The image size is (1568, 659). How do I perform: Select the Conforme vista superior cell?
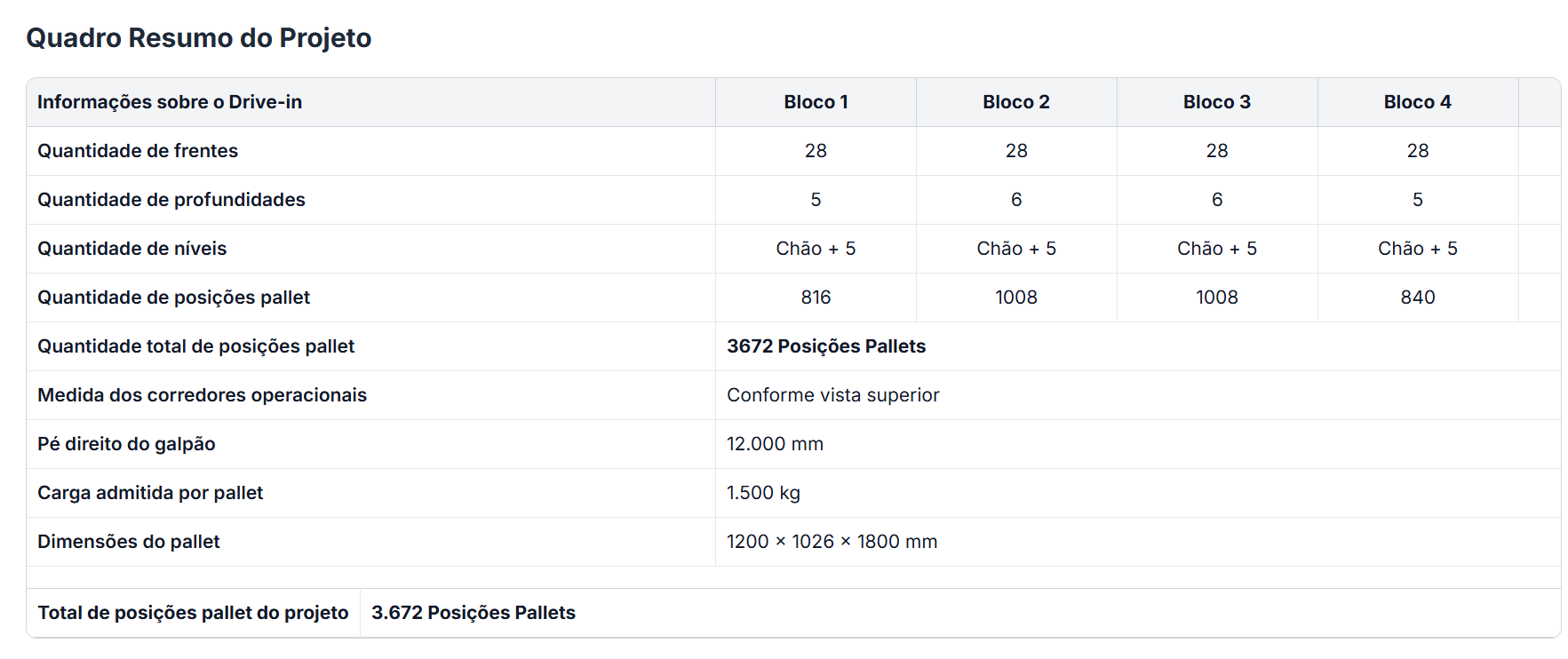[832, 395]
